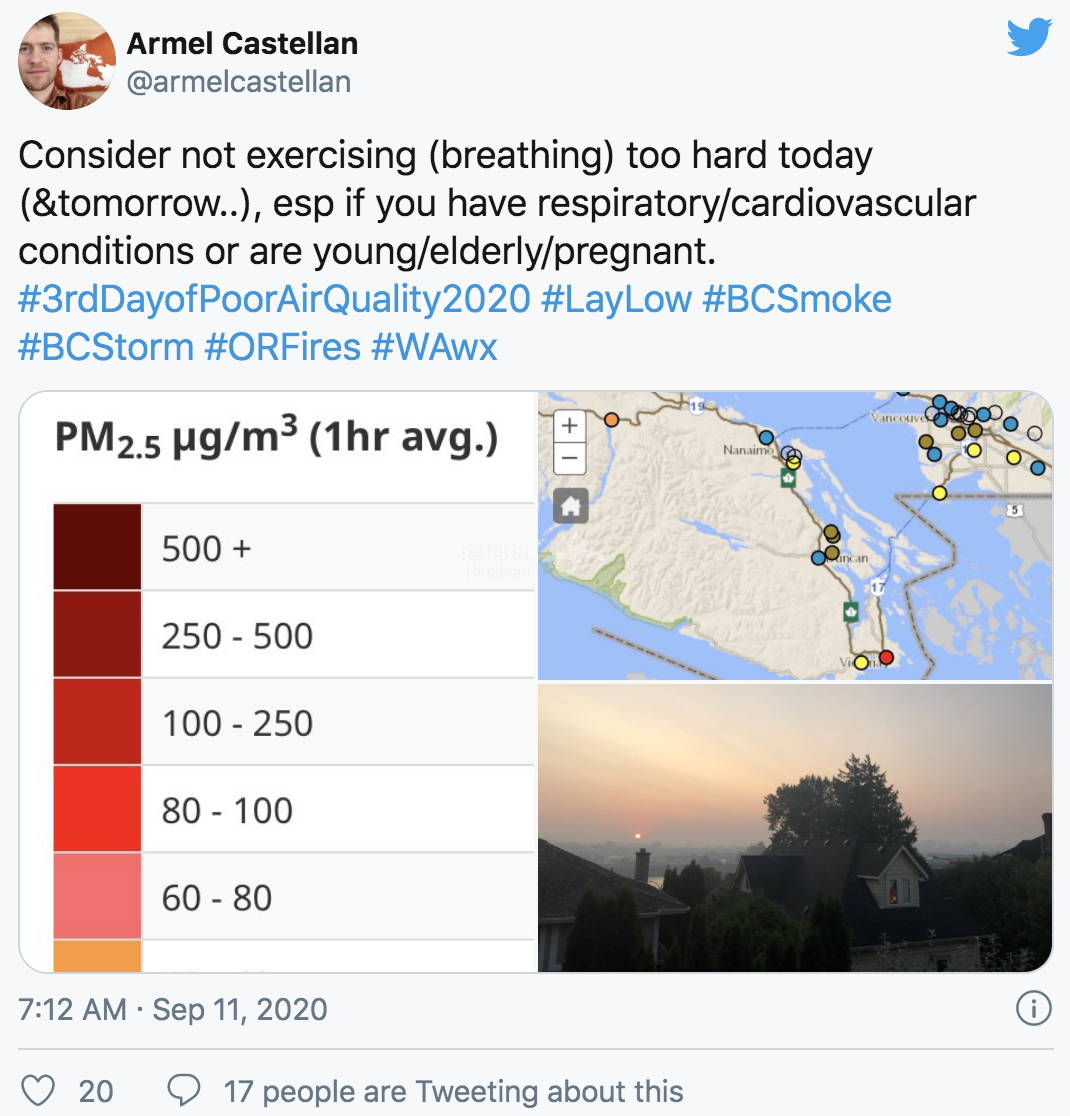Viewport: 1070px width, 1116px height.
Task: Zoom out on the map
Action: tap(570, 458)
